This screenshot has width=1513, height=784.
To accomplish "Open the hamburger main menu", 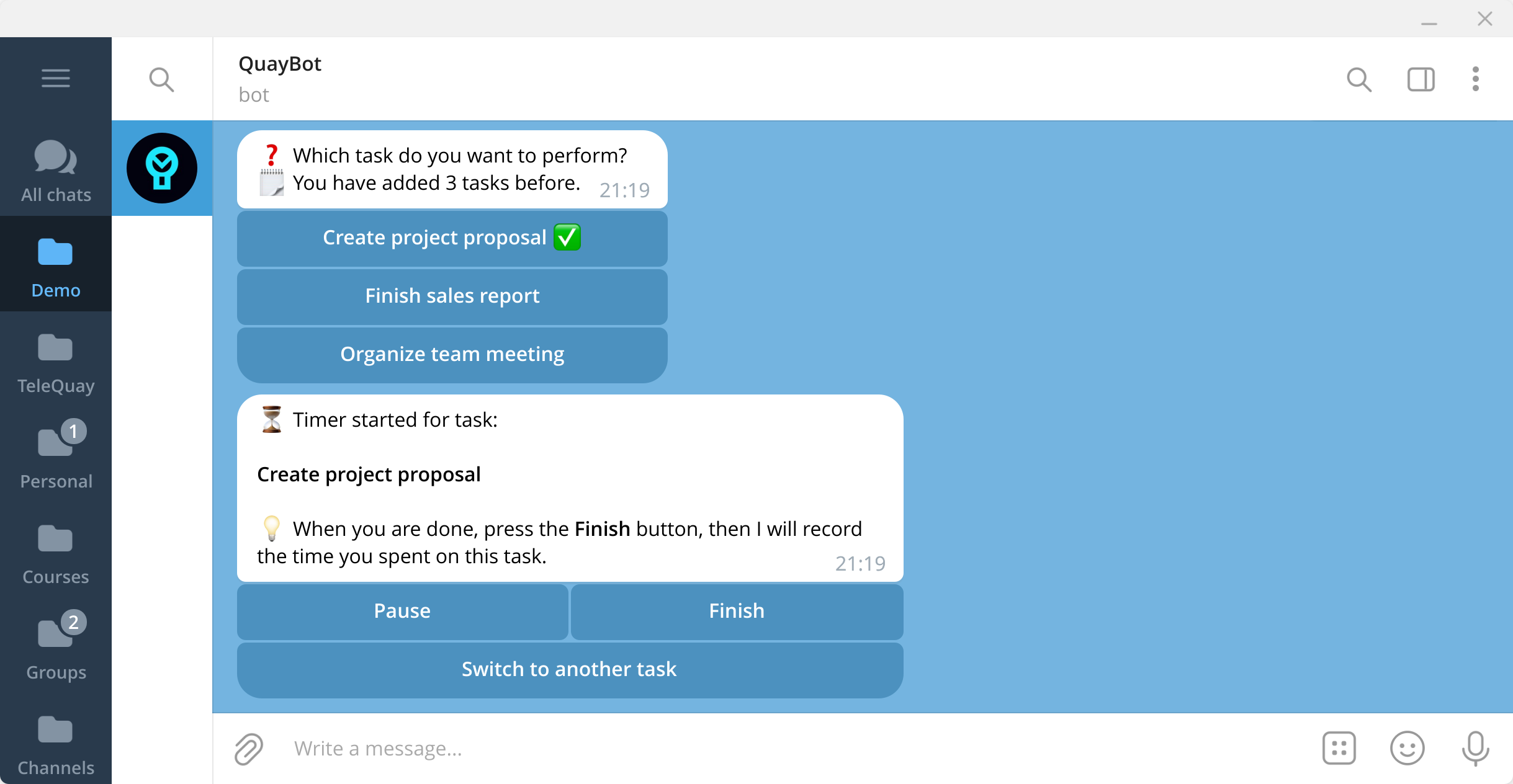I will click(x=56, y=78).
